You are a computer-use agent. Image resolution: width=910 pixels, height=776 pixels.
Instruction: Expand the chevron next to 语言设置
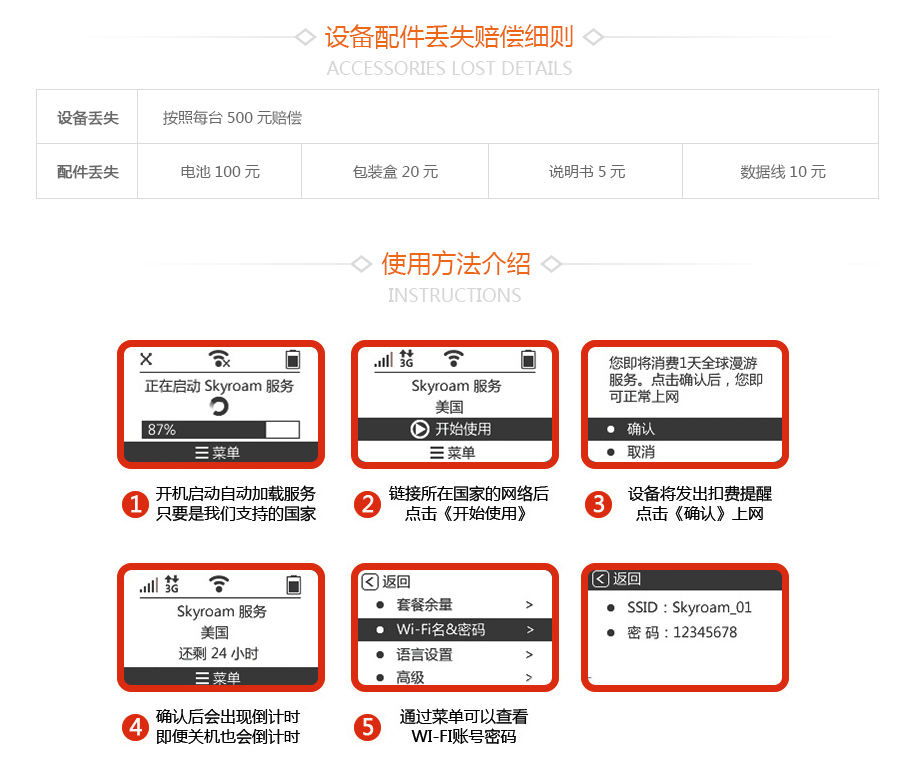(x=529, y=655)
